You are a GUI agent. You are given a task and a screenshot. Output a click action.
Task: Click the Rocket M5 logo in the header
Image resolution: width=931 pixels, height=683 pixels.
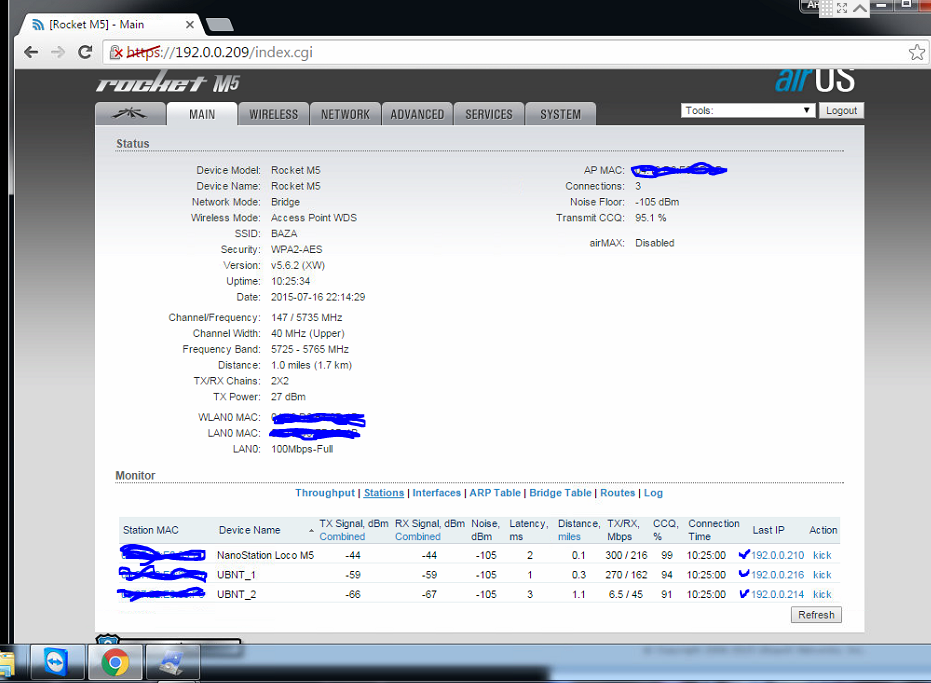168,83
